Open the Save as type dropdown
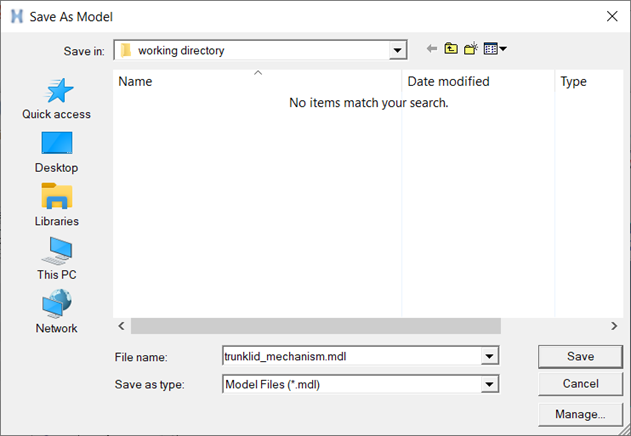Image resolution: width=631 pixels, height=436 pixels. 489,383
